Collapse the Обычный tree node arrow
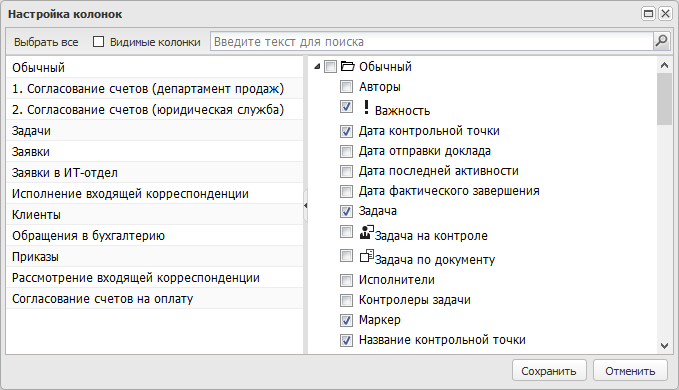The image size is (679, 390). (x=317, y=67)
